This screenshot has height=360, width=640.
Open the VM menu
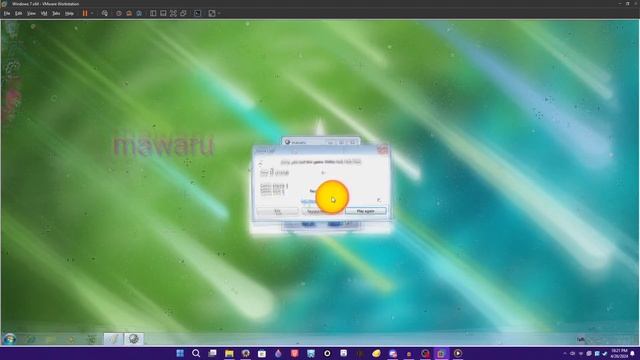tap(44, 13)
